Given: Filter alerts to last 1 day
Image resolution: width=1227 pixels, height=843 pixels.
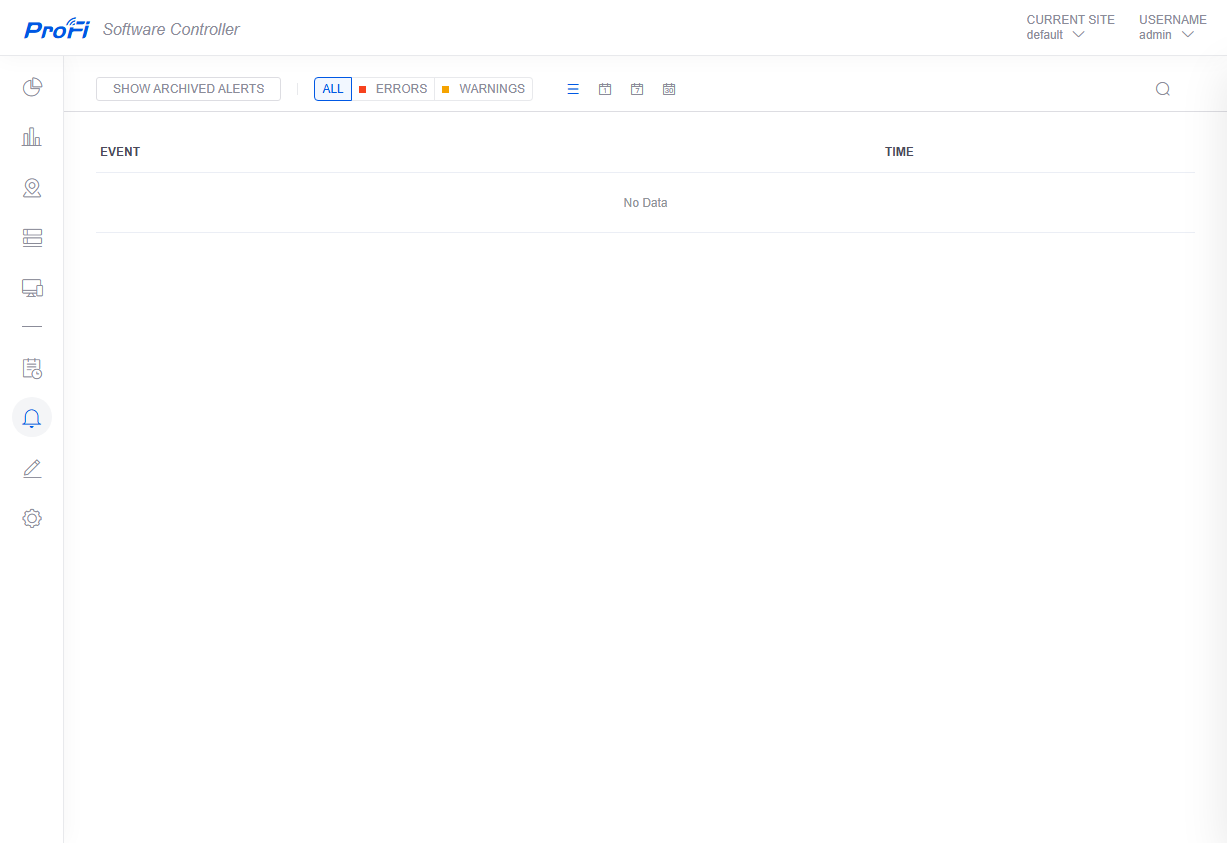Looking at the screenshot, I should tap(605, 89).
